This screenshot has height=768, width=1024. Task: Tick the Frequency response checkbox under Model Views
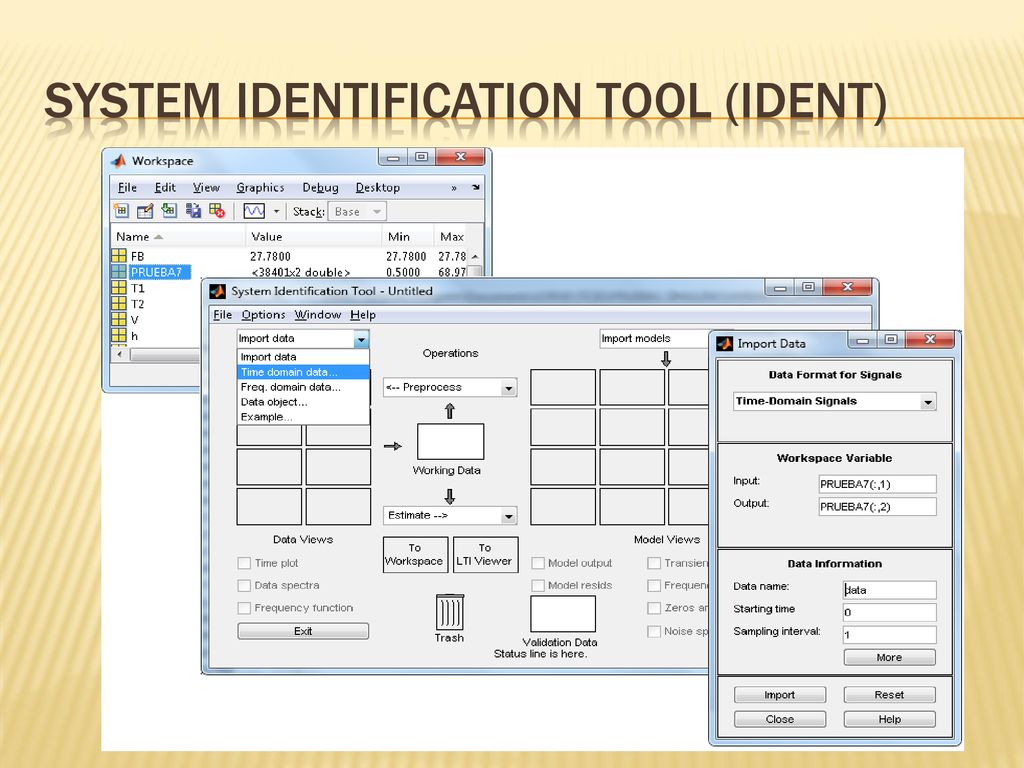[654, 585]
